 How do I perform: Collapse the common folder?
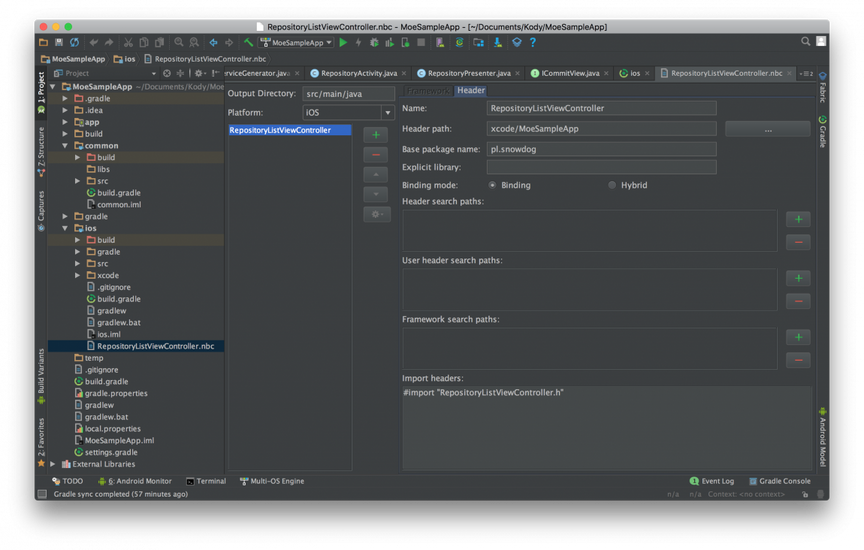click(65, 146)
